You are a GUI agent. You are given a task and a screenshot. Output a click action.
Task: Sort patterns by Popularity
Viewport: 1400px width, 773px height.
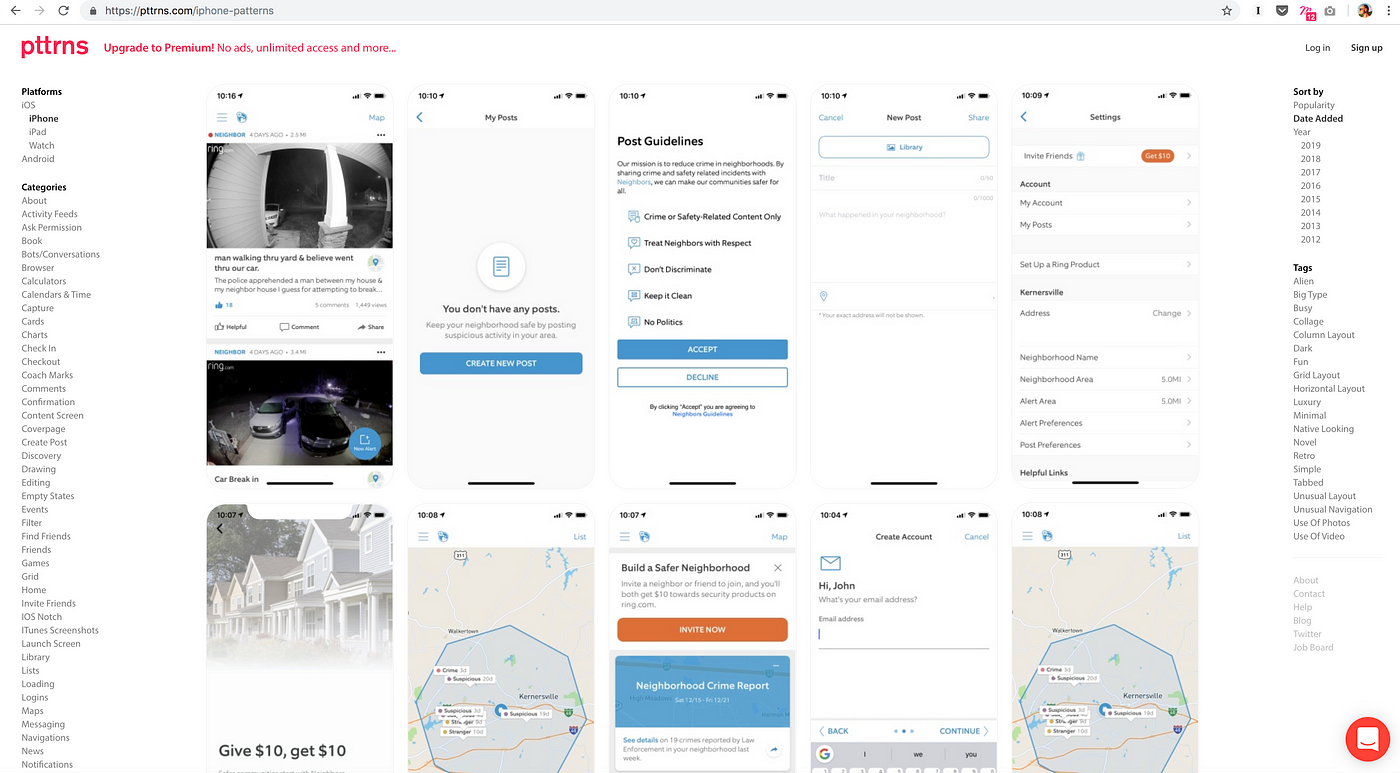tap(1314, 105)
